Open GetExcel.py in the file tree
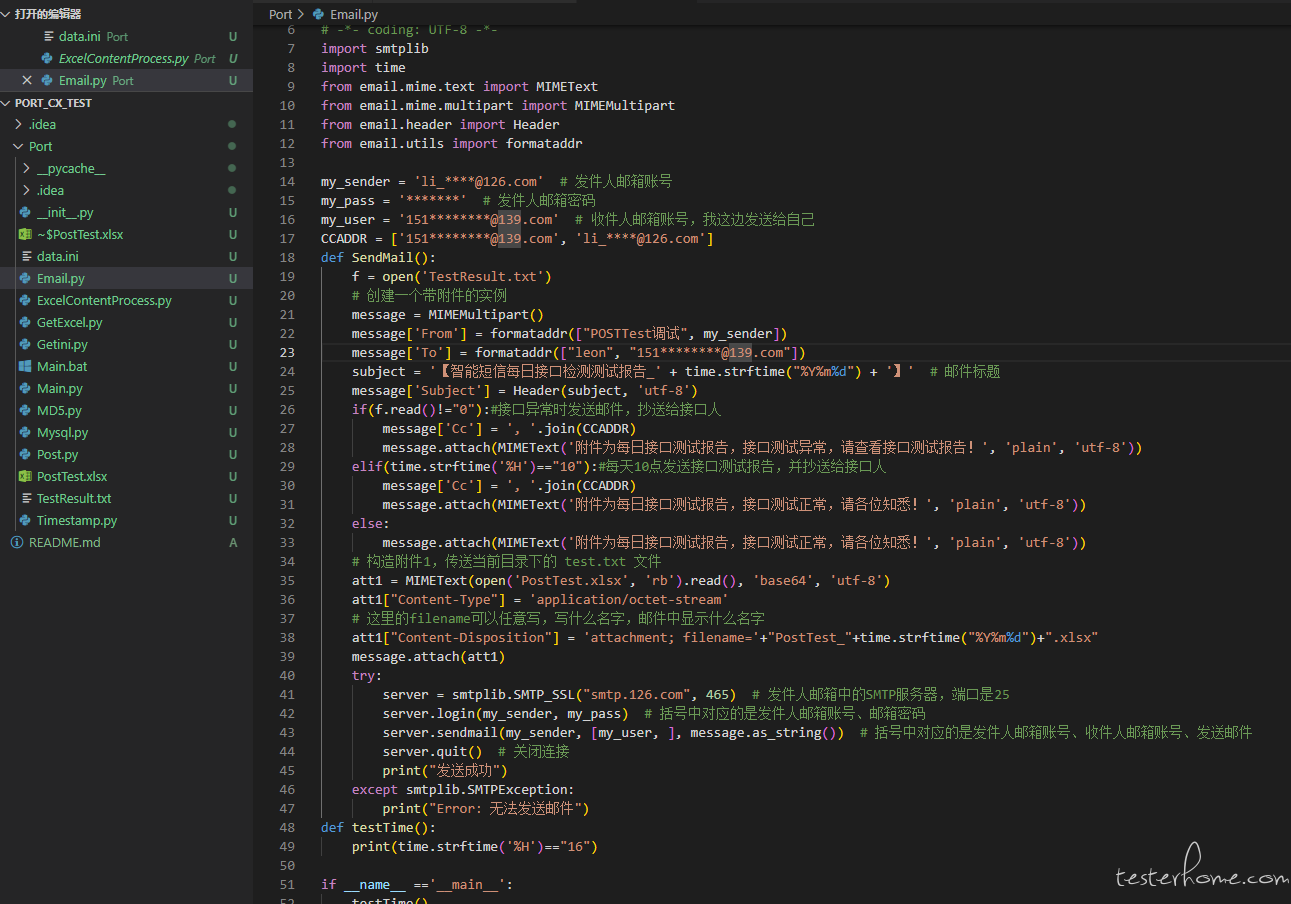This screenshot has height=904, width=1291. [69, 323]
